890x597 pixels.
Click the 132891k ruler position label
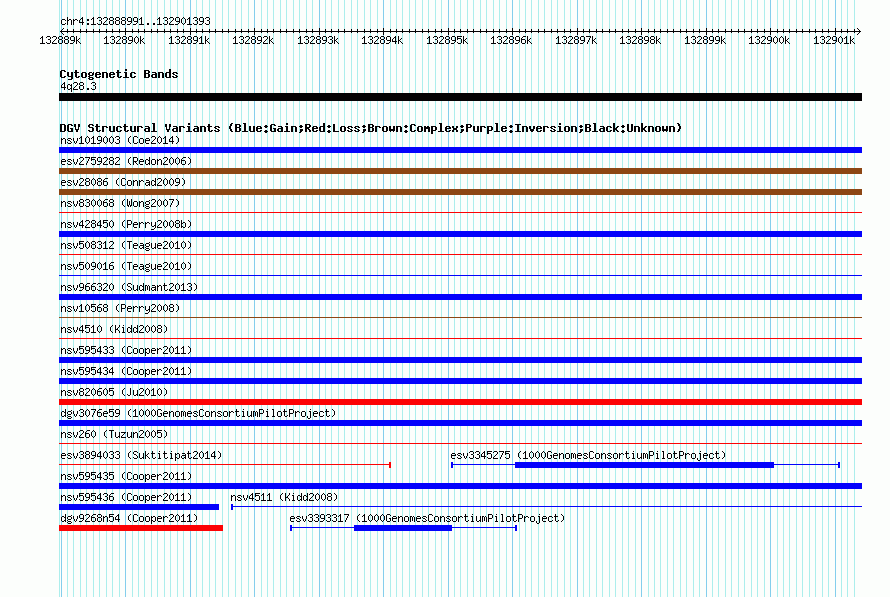(189, 40)
